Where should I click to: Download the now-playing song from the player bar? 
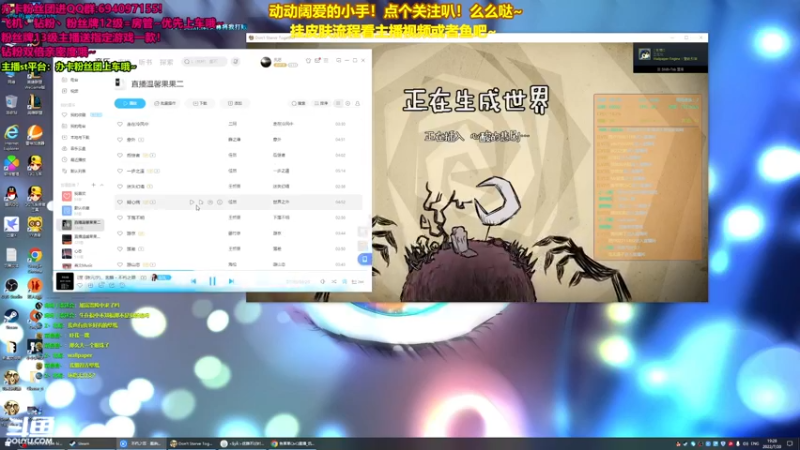tap(90, 286)
